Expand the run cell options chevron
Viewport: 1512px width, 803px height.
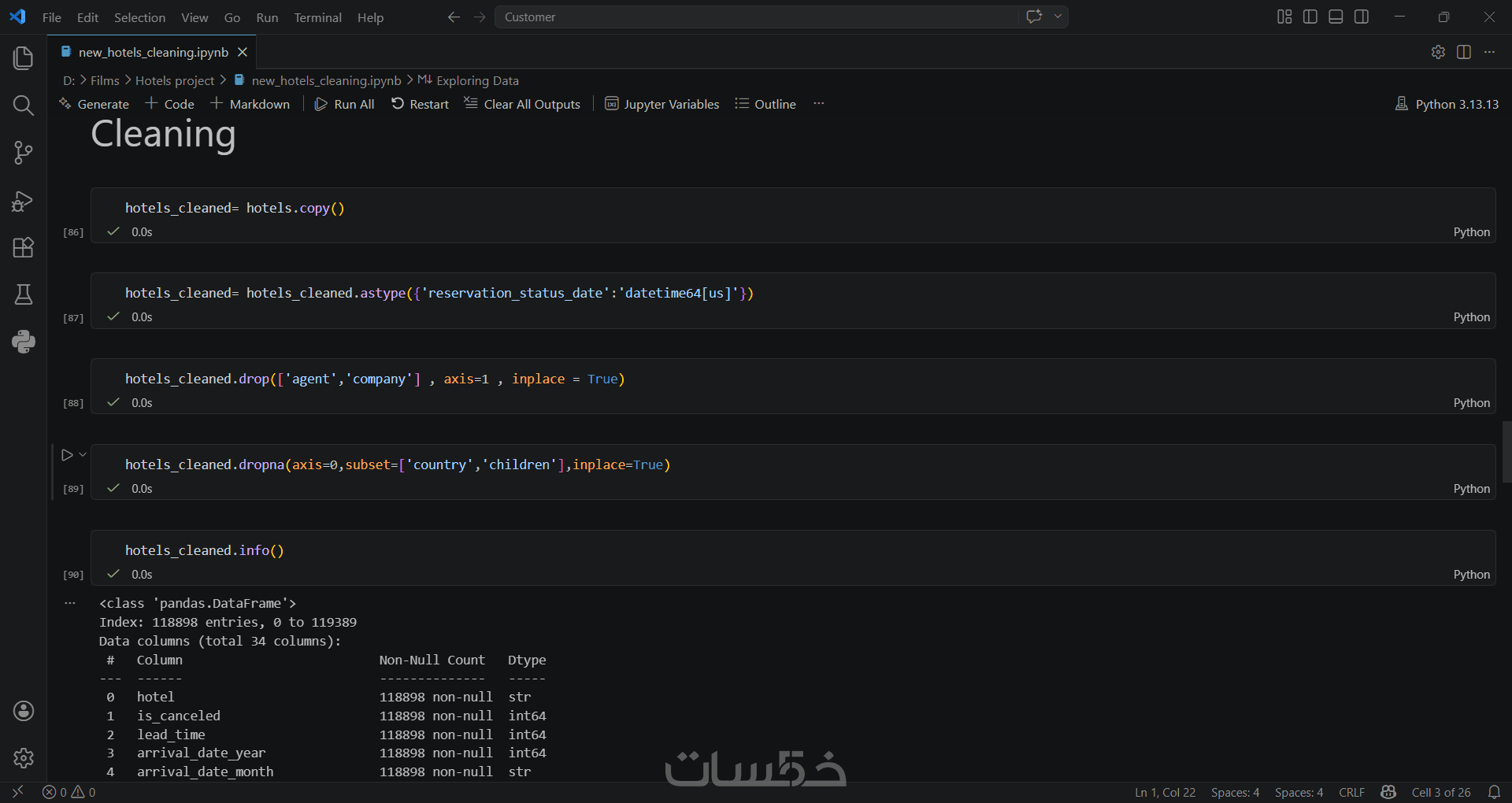tap(83, 454)
